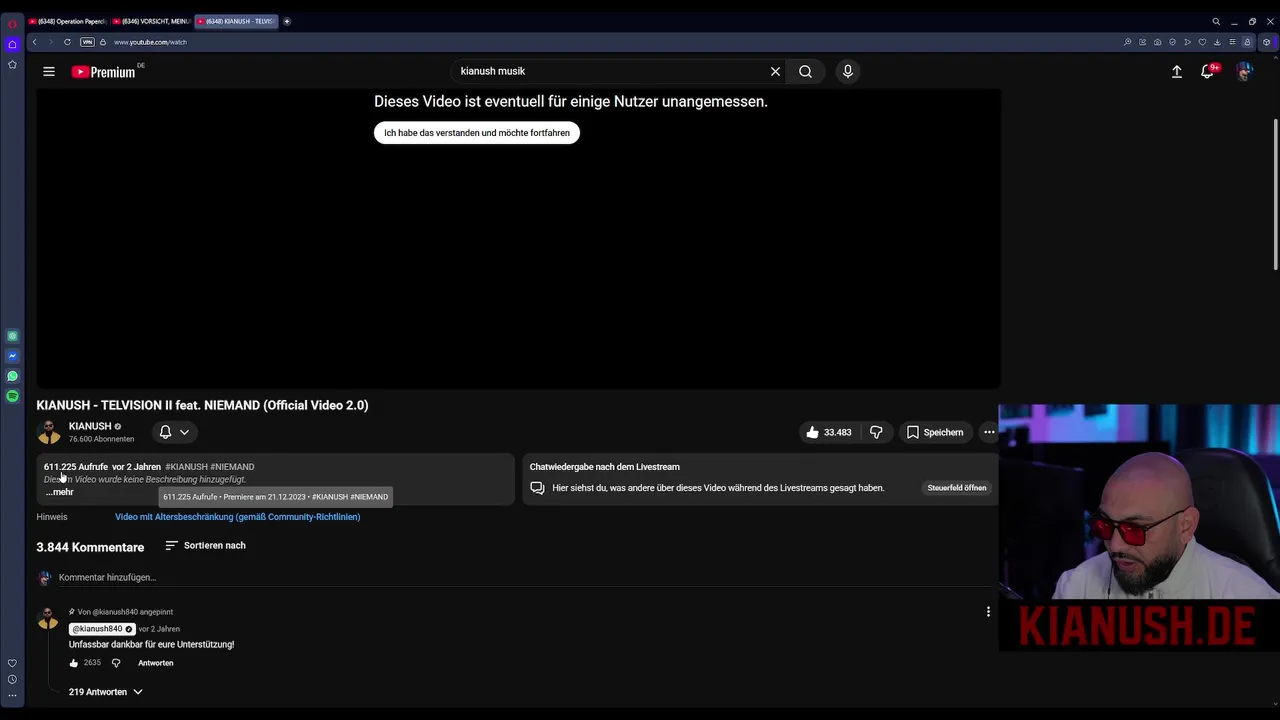Open Spotify in the Opera sidebar

pyautogui.click(x=12, y=396)
